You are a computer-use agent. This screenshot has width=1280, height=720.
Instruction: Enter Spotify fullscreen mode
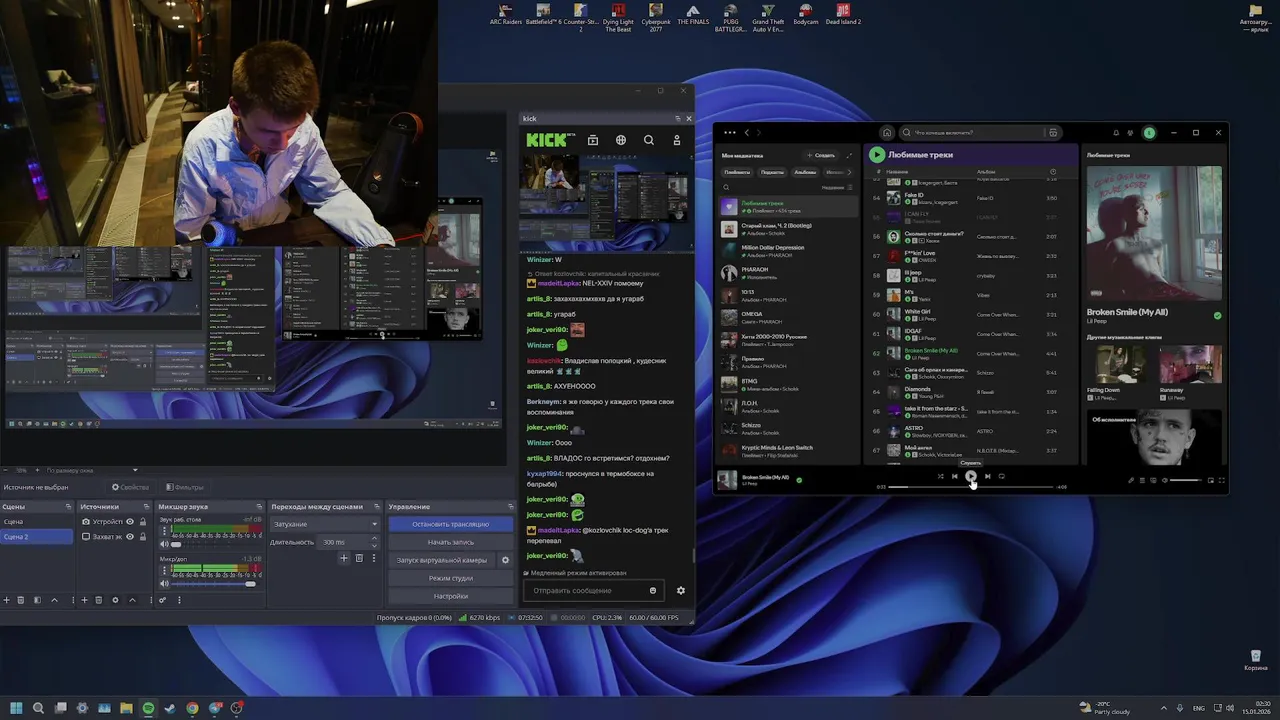click(1221, 480)
